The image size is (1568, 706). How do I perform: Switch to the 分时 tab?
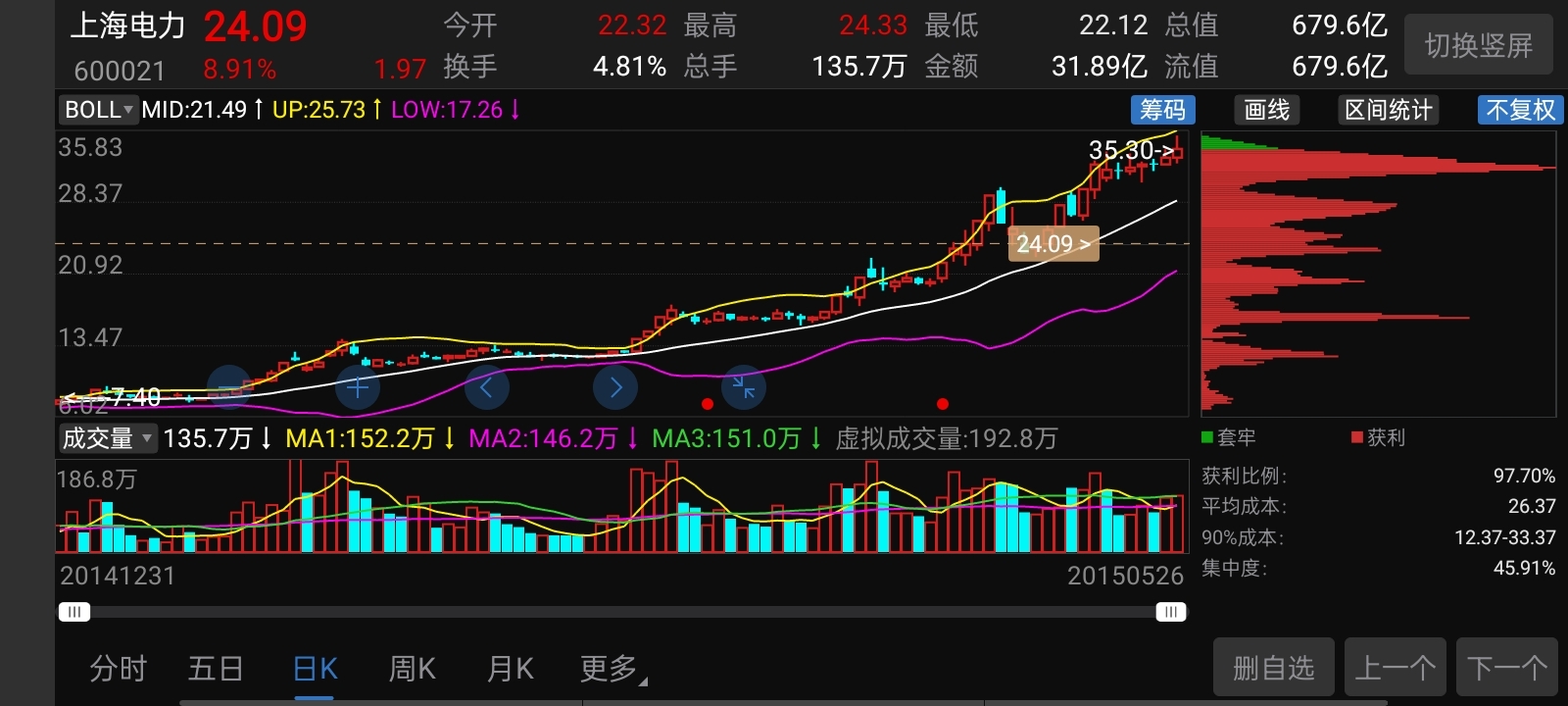tap(119, 669)
